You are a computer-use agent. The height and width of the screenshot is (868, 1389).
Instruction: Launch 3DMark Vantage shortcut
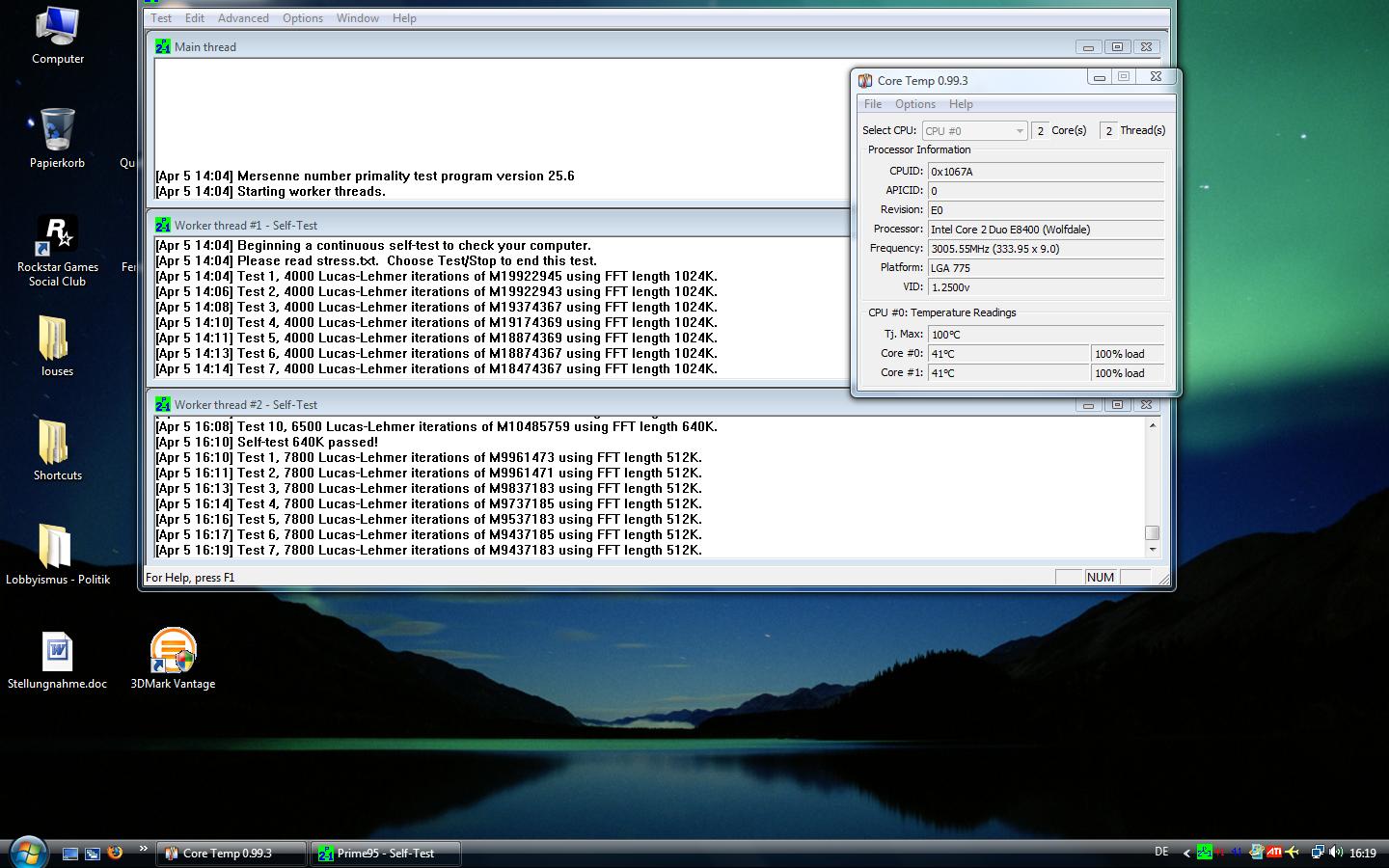tap(173, 661)
